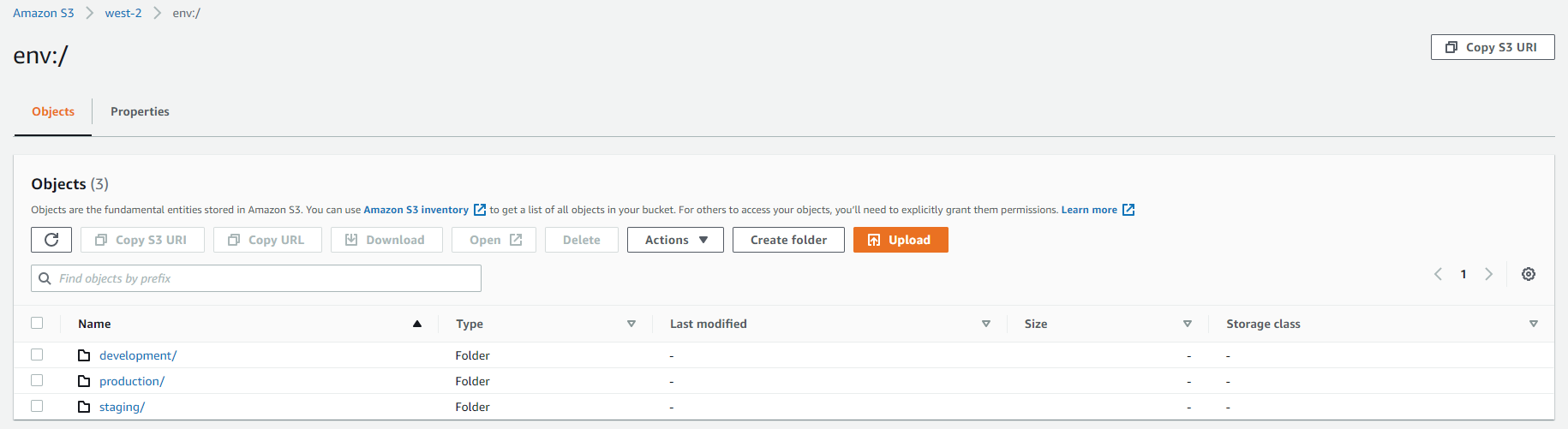Click the search magnifier icon
1568x429 pixels.
coord(45,278)
